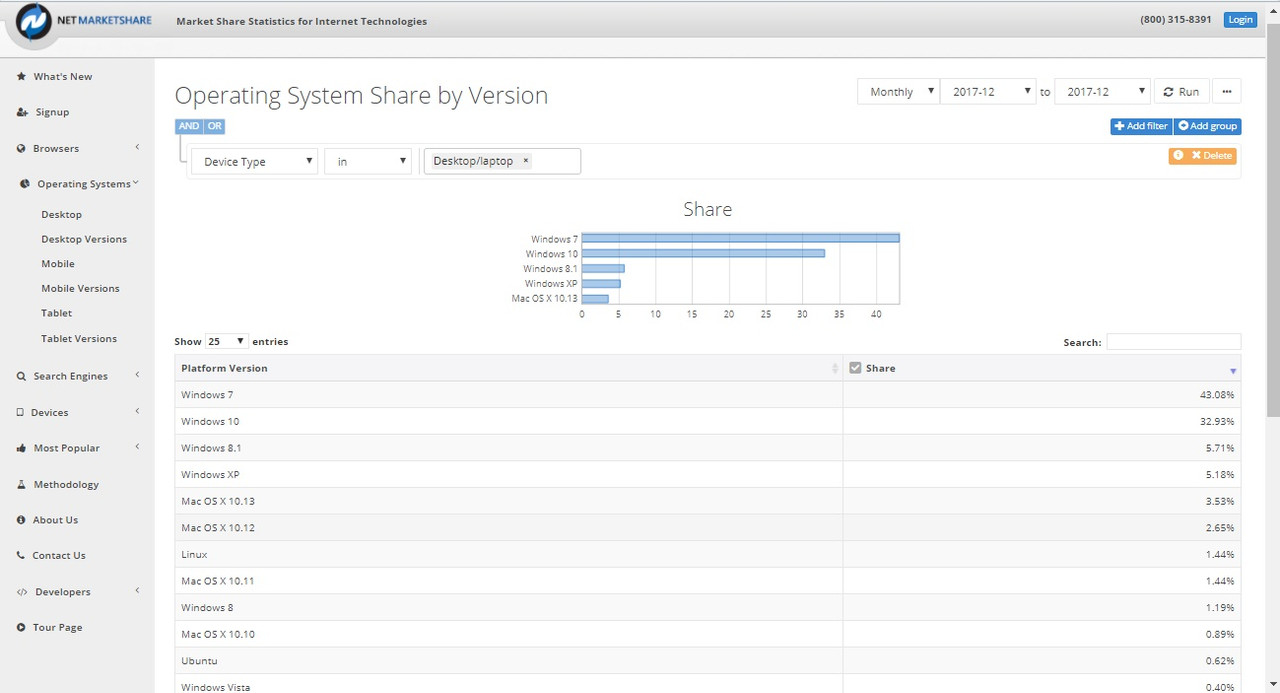Click the Windows 10 chart bar
The image size is (1280, 693).
[x=703, y=253]
